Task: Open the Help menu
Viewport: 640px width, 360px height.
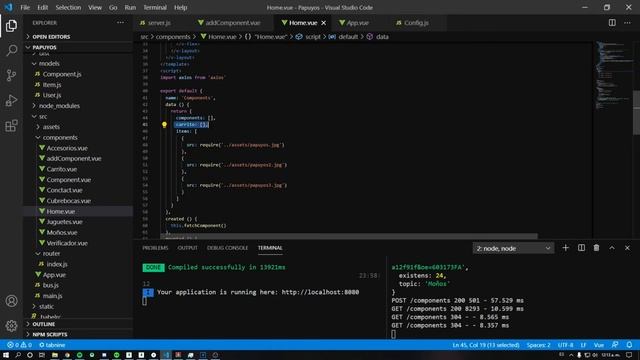Action: [180, 7]
